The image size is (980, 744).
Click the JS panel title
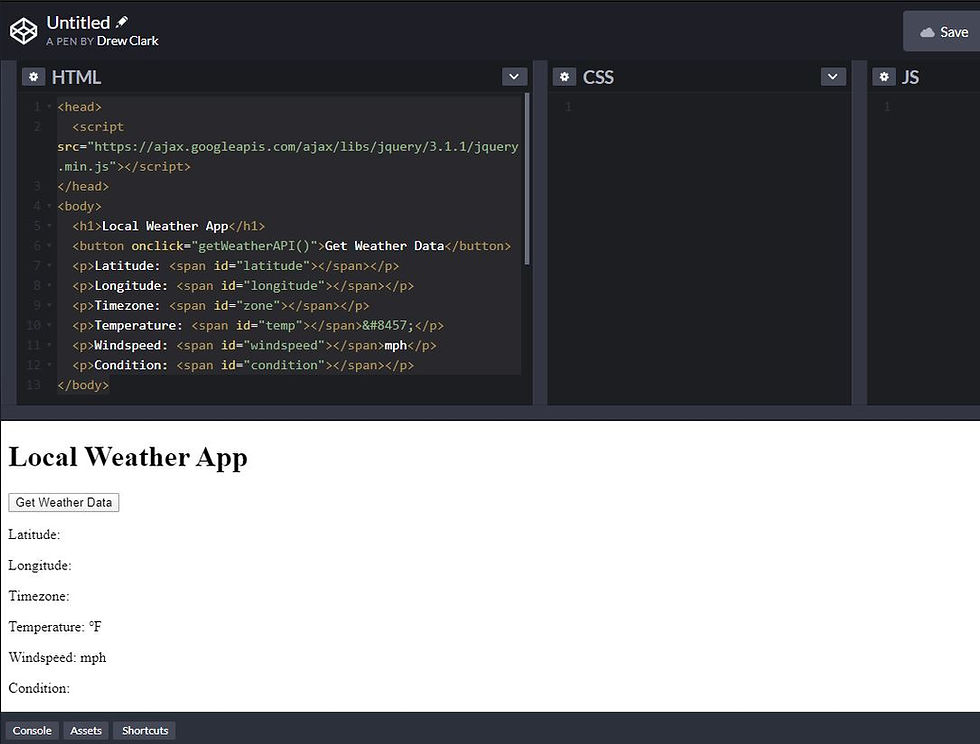tap(910, 77)
